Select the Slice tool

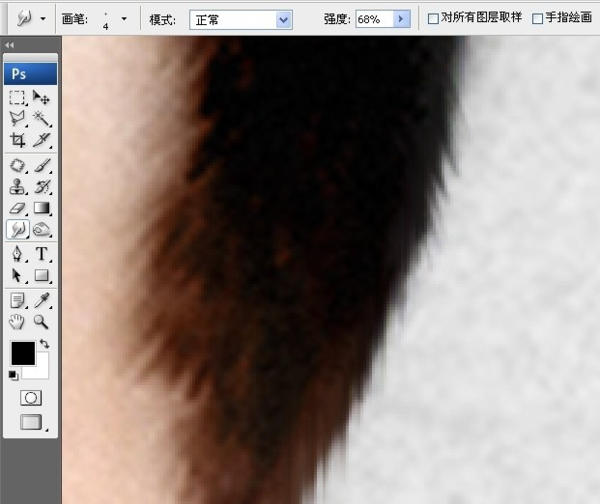click(41, 140)
